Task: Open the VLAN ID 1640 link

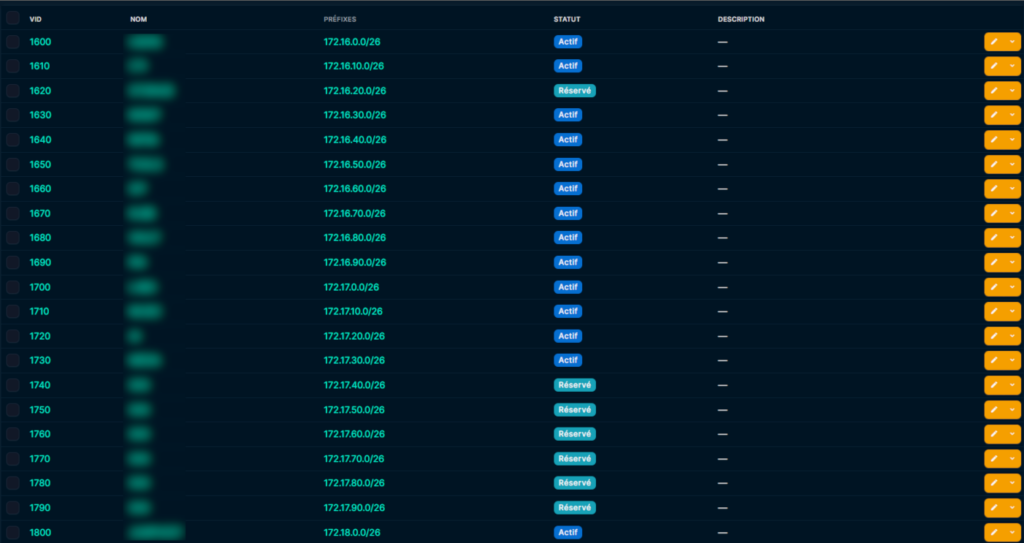Action: (x=40, y=140)
